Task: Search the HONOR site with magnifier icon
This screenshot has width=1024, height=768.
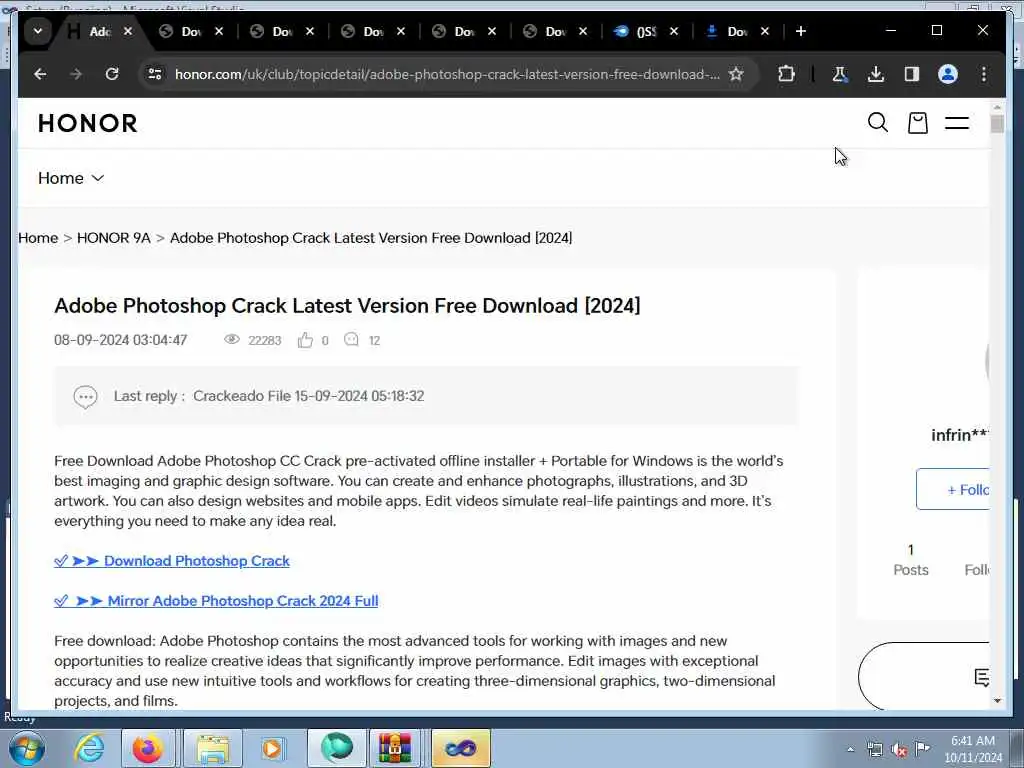Action: pos(877,122)
